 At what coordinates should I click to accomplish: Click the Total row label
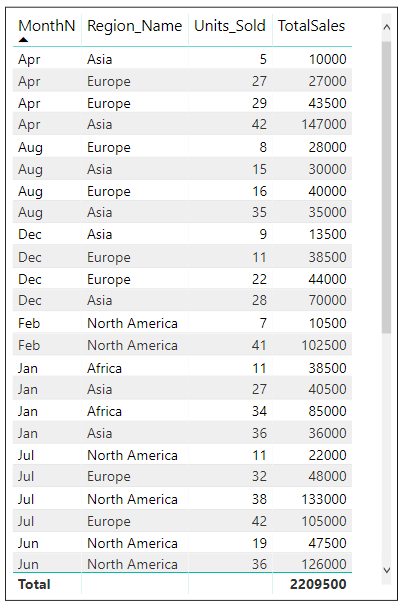click(x=34, y=584)
